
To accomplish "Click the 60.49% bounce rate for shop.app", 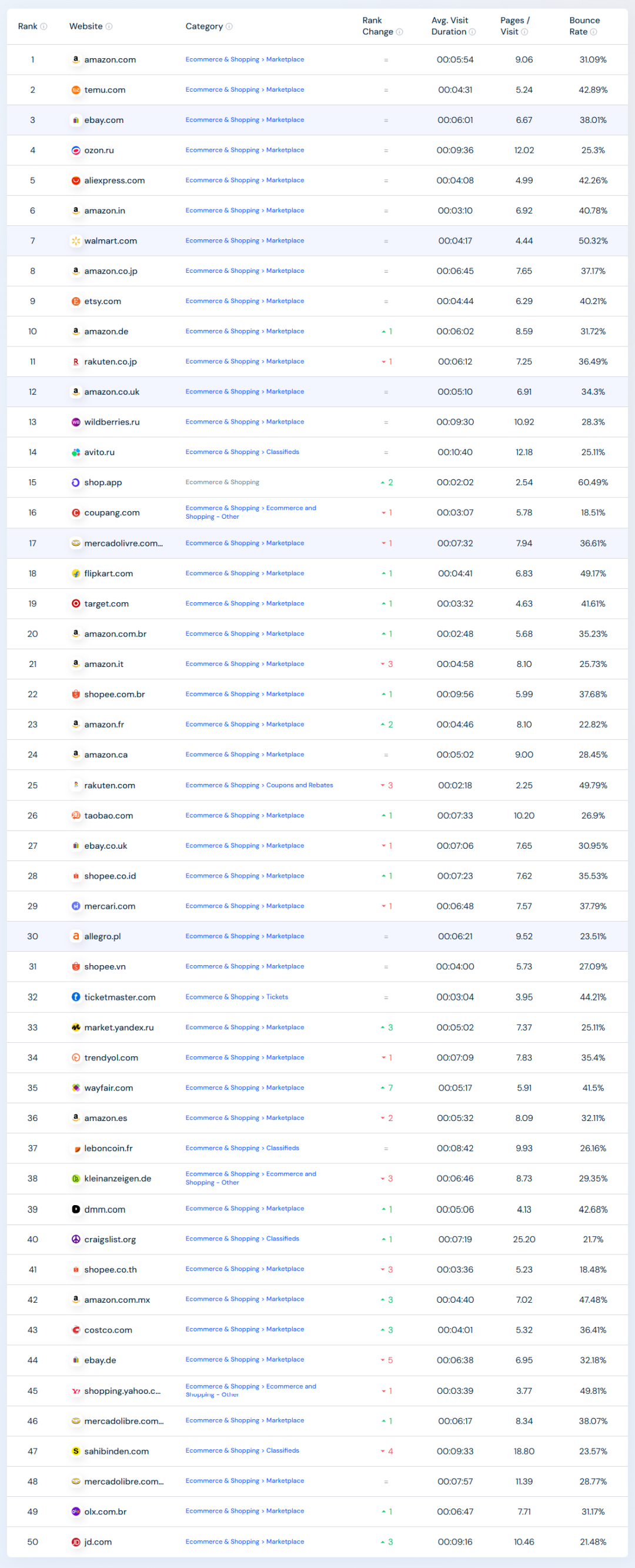I will pos(593,483).
